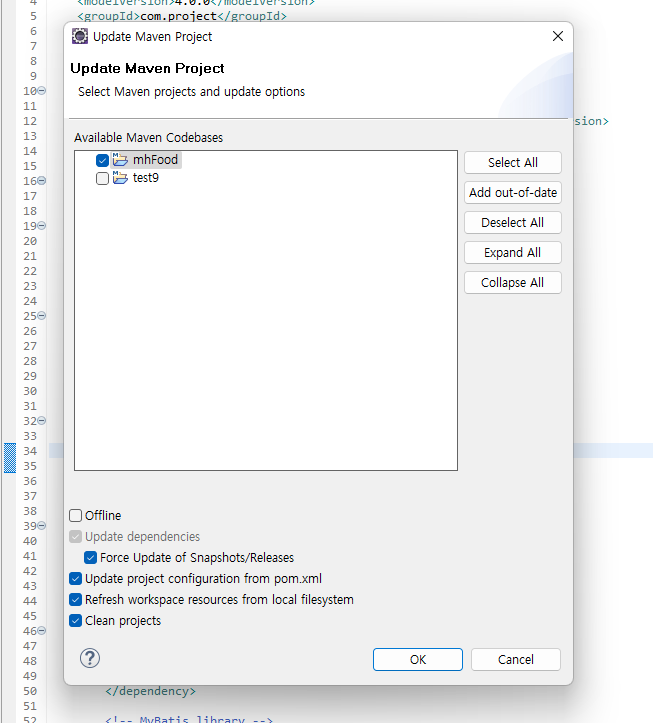This screenshot has height=723, width=653.
Task: Click the MyBatis library comment line in the editor
Action: [x=189, y=719]
